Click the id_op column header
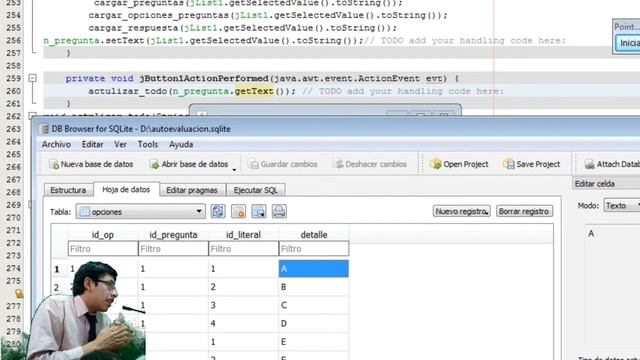Screen dimensions: 640x360 pyautogui.click(x=103, y=235)
